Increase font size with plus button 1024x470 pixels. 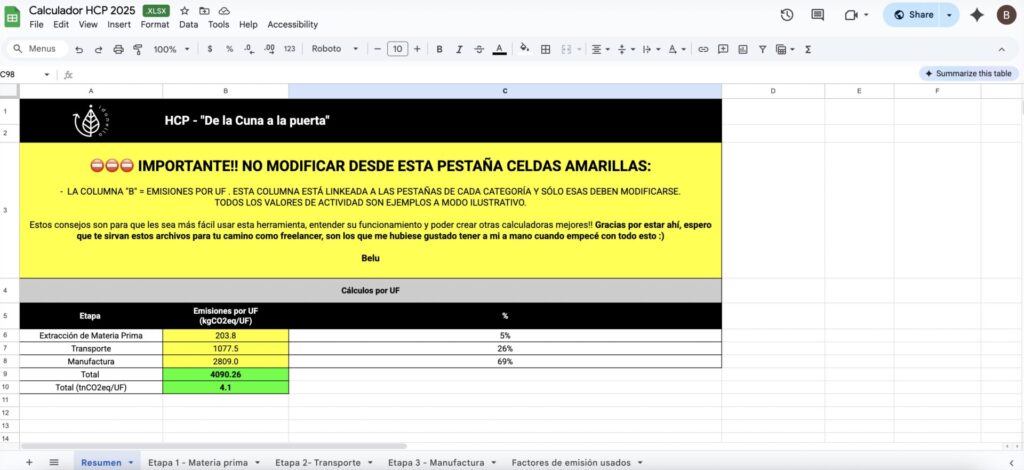pyautogui.click(x=417, y=49)
